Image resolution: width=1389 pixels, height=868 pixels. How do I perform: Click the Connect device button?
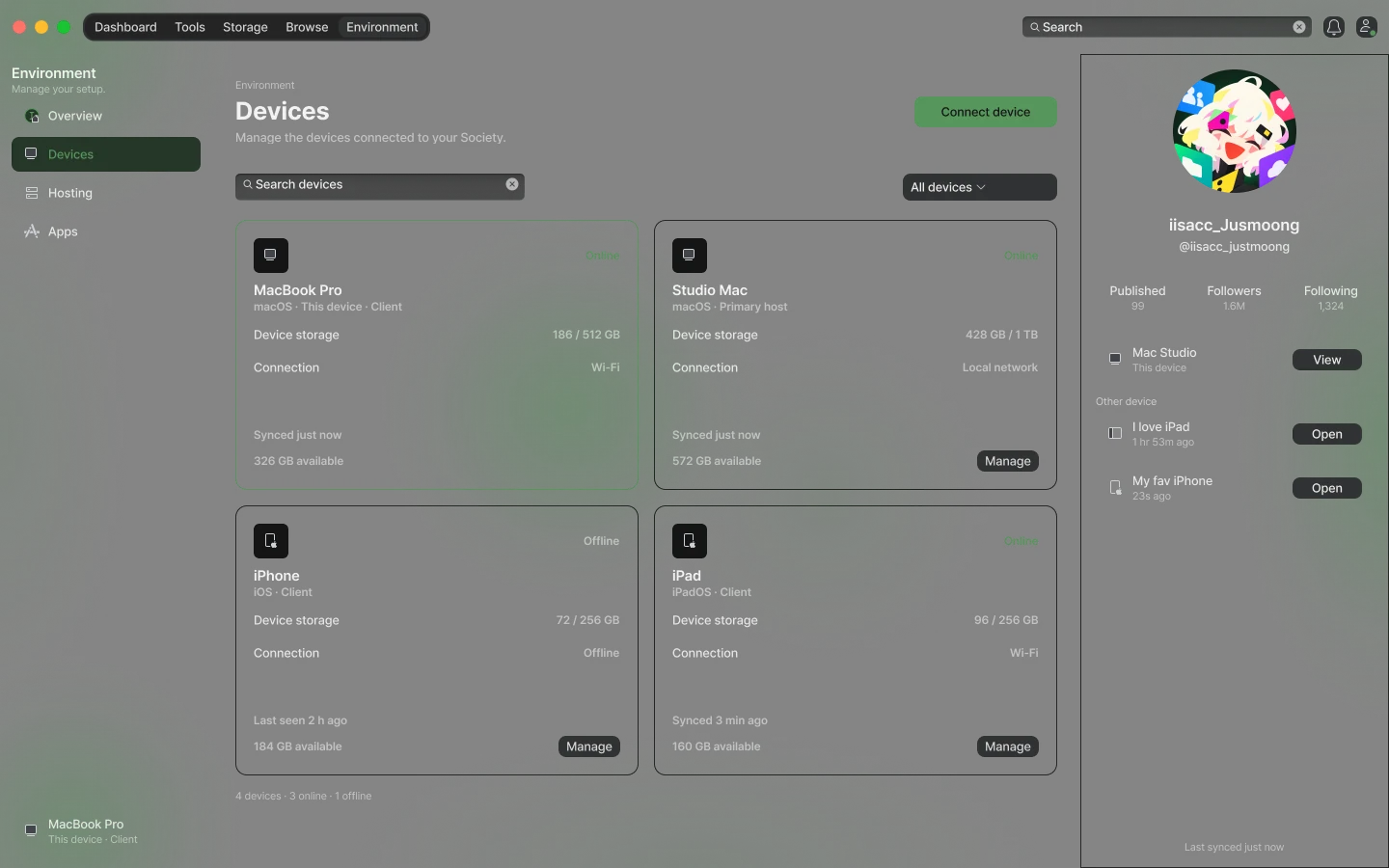click(986, 112)
